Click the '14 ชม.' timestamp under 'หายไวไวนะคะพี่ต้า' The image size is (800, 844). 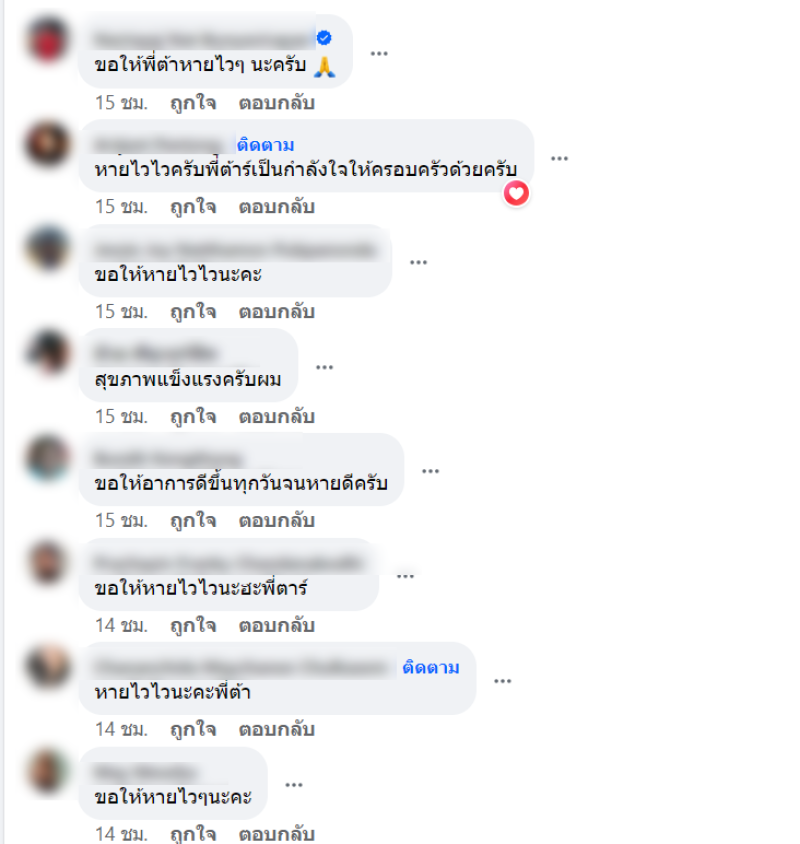coord(121,730)
